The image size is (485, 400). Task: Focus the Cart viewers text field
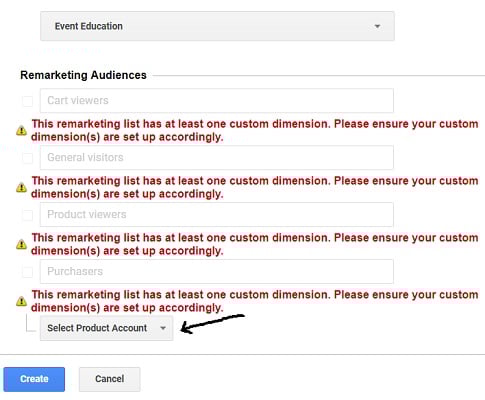(217, 100)
